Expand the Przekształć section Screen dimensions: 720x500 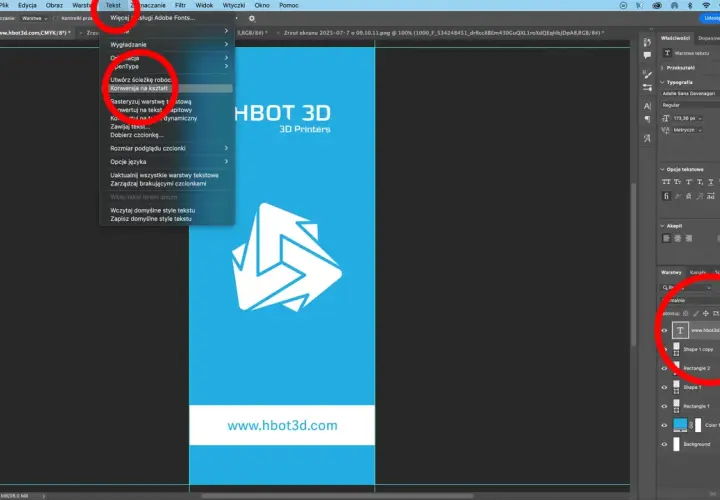click(663, 68)
